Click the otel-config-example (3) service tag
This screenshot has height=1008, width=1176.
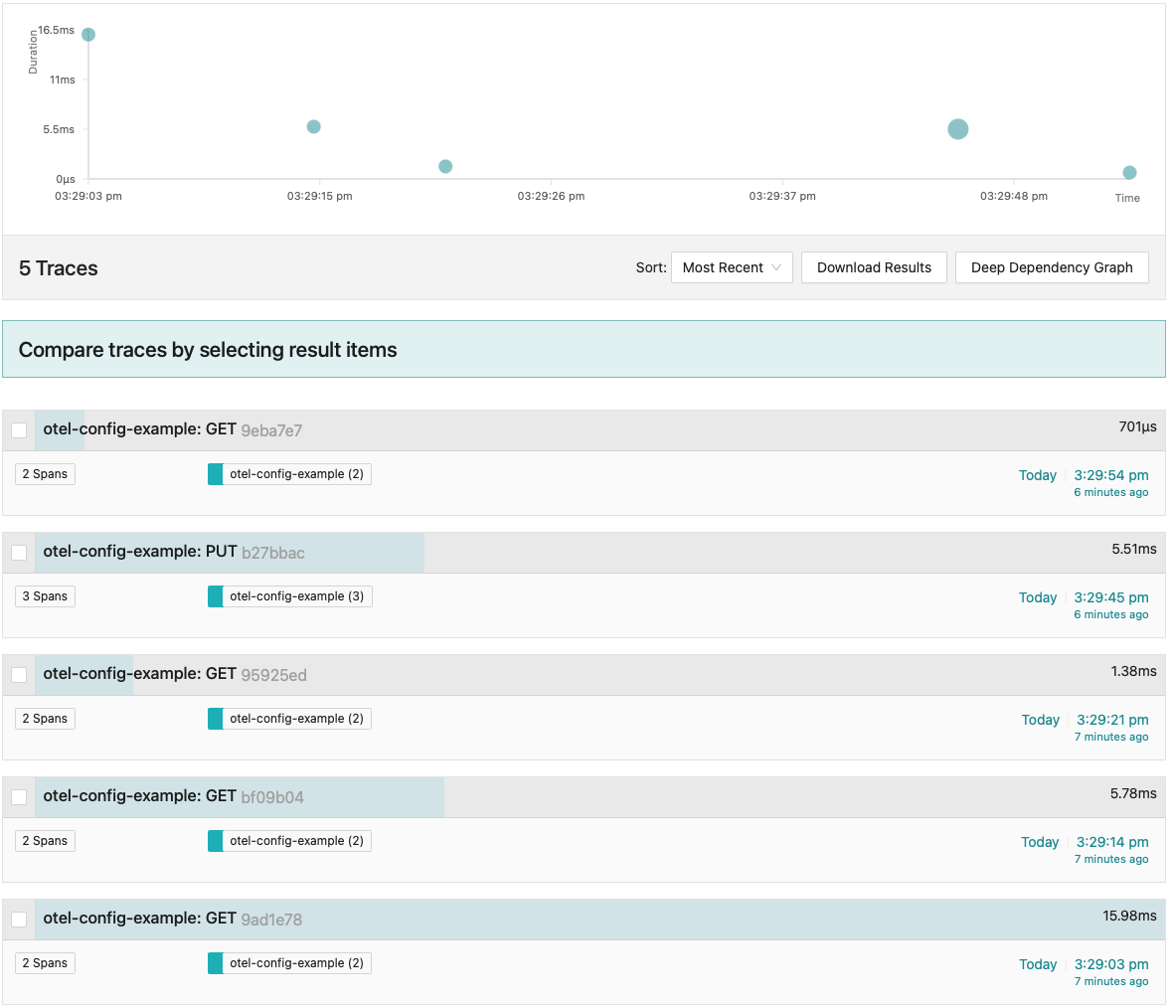tap(296, 596)
